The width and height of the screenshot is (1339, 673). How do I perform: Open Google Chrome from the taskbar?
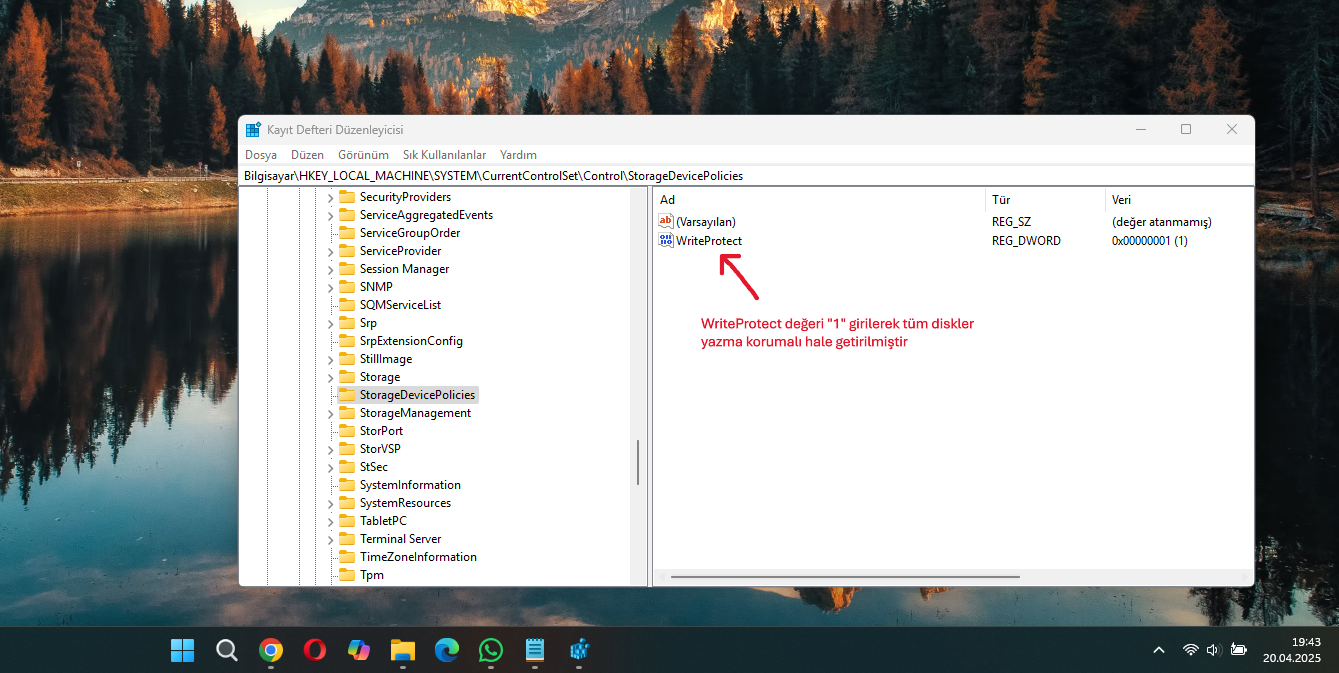270,651
